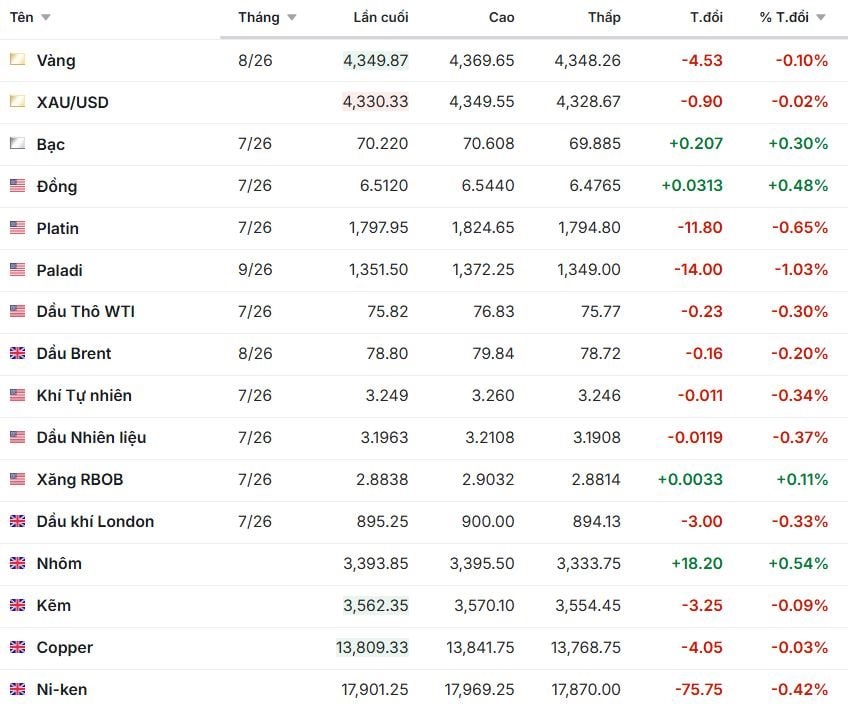The height and width of the screenshot is (708, 848).
Task: Click the US flag icon beside Platin
Action: (17, 228)
